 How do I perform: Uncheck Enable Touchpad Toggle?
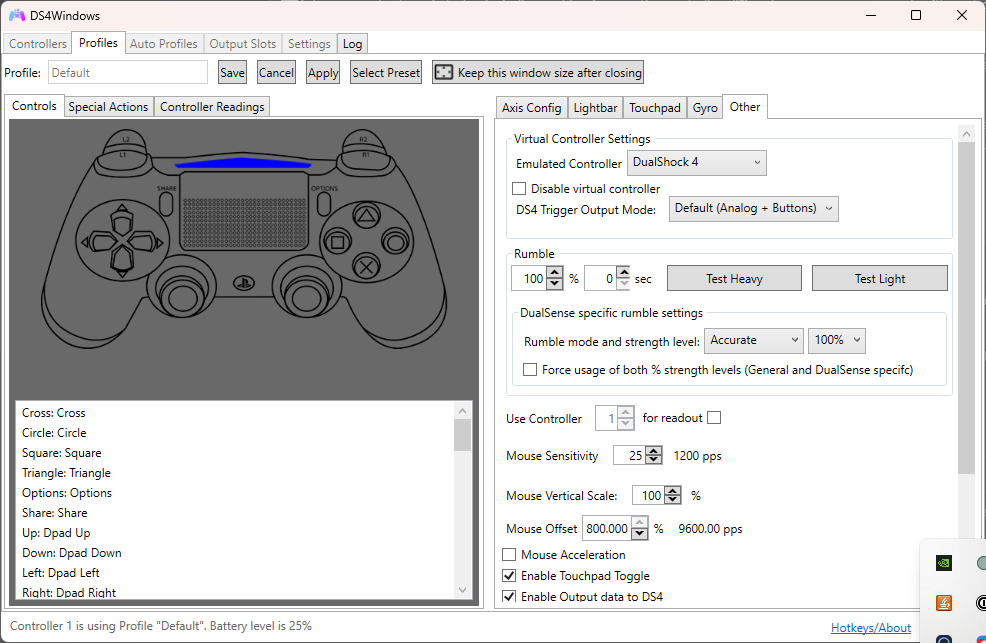coord(509,575)
